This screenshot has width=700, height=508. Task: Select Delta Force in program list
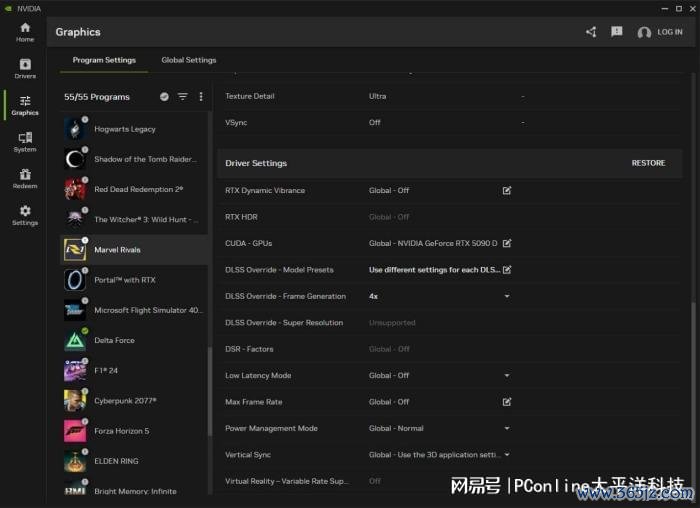coord(134,340)
